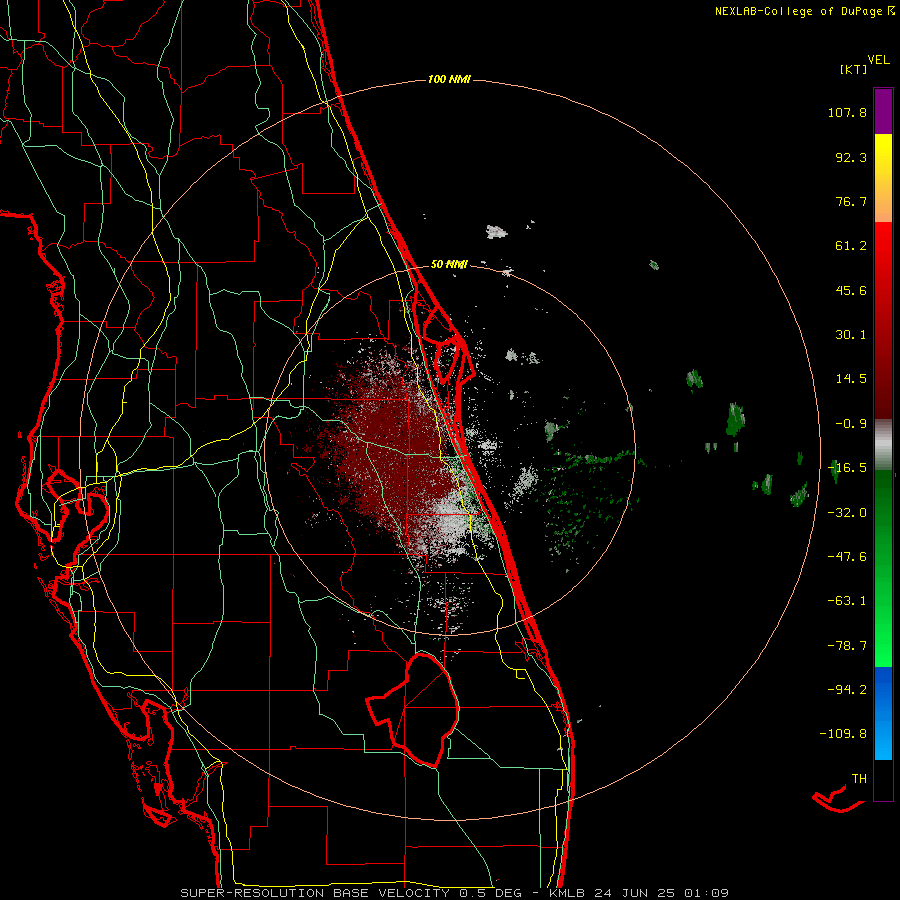Click the [KT] units label
This screenshot has width=900, height=900.
[854, 69]
